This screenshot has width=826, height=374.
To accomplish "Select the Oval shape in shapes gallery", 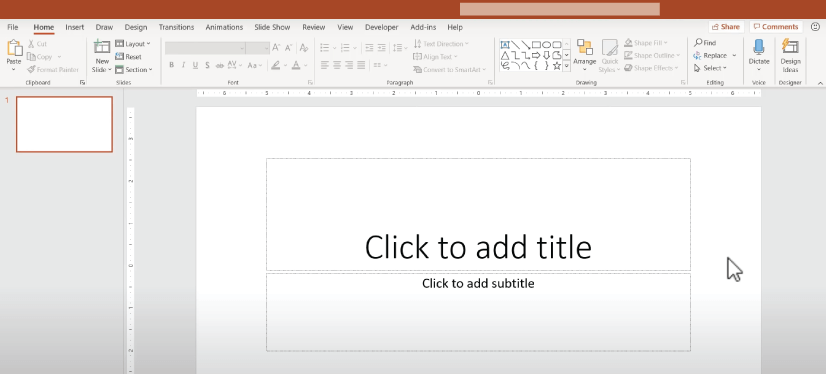I will click(547, 45).
